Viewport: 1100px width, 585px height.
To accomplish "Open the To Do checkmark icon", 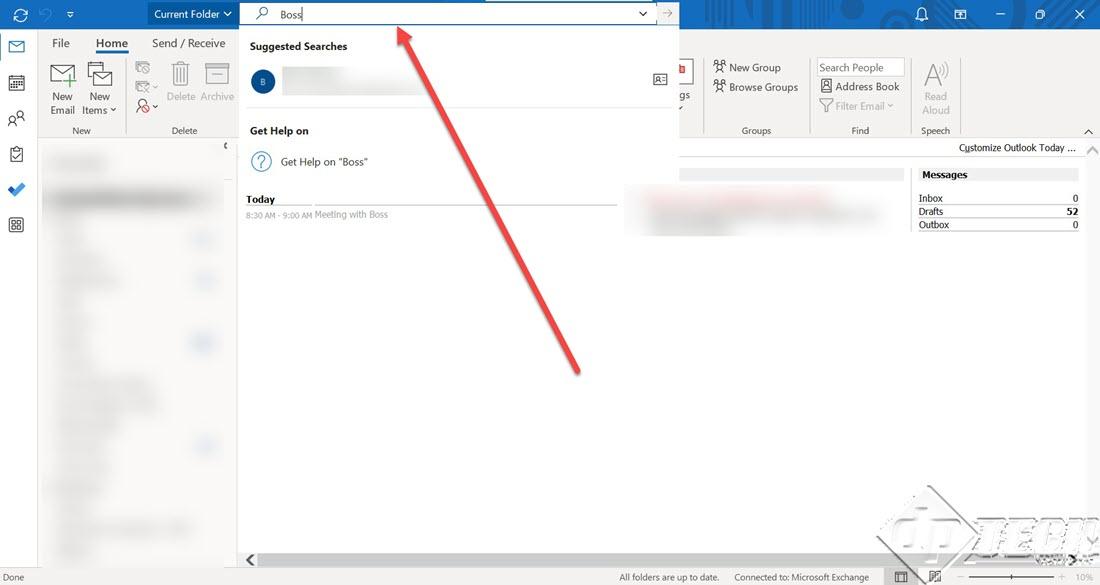I will click(x=17, y=189).
